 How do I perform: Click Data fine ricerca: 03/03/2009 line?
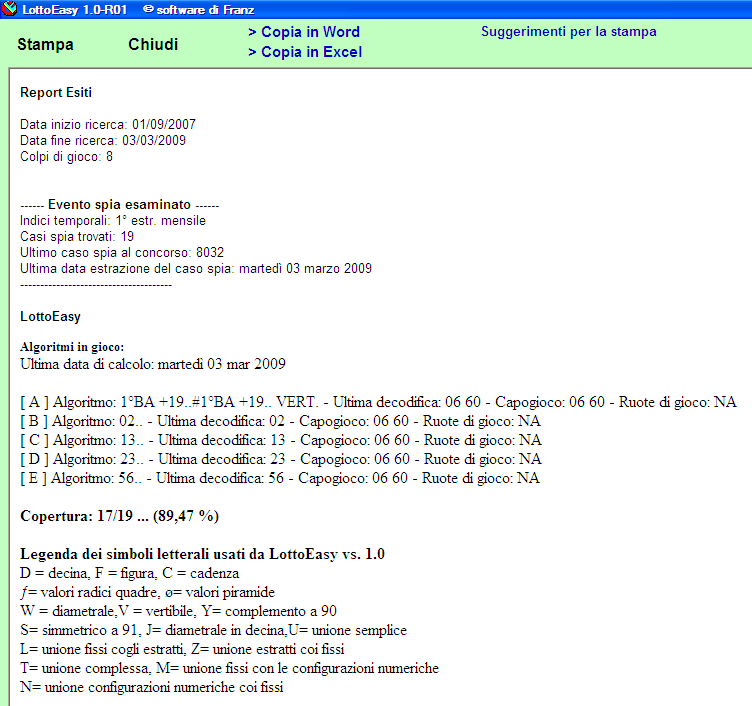coord(103,141)
